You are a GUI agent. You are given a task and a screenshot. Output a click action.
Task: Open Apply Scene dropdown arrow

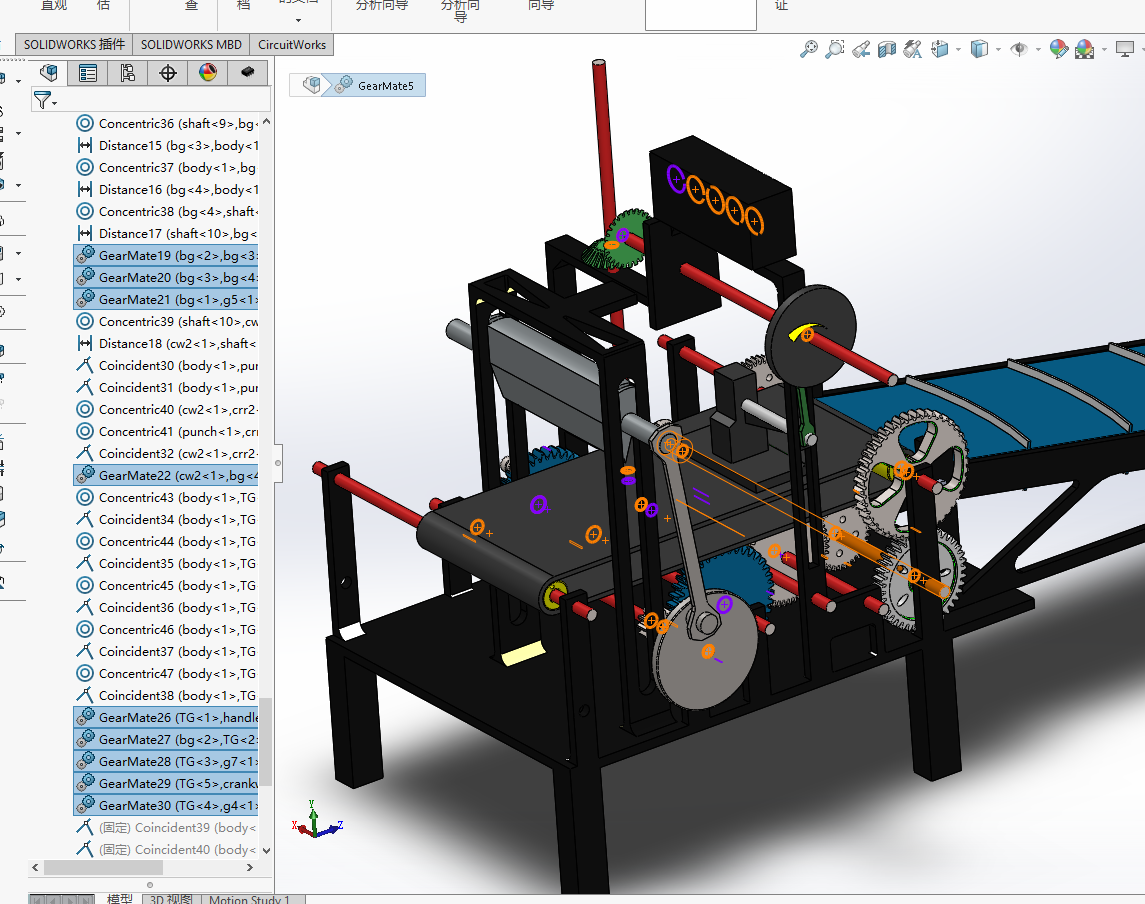(1104, 50)
